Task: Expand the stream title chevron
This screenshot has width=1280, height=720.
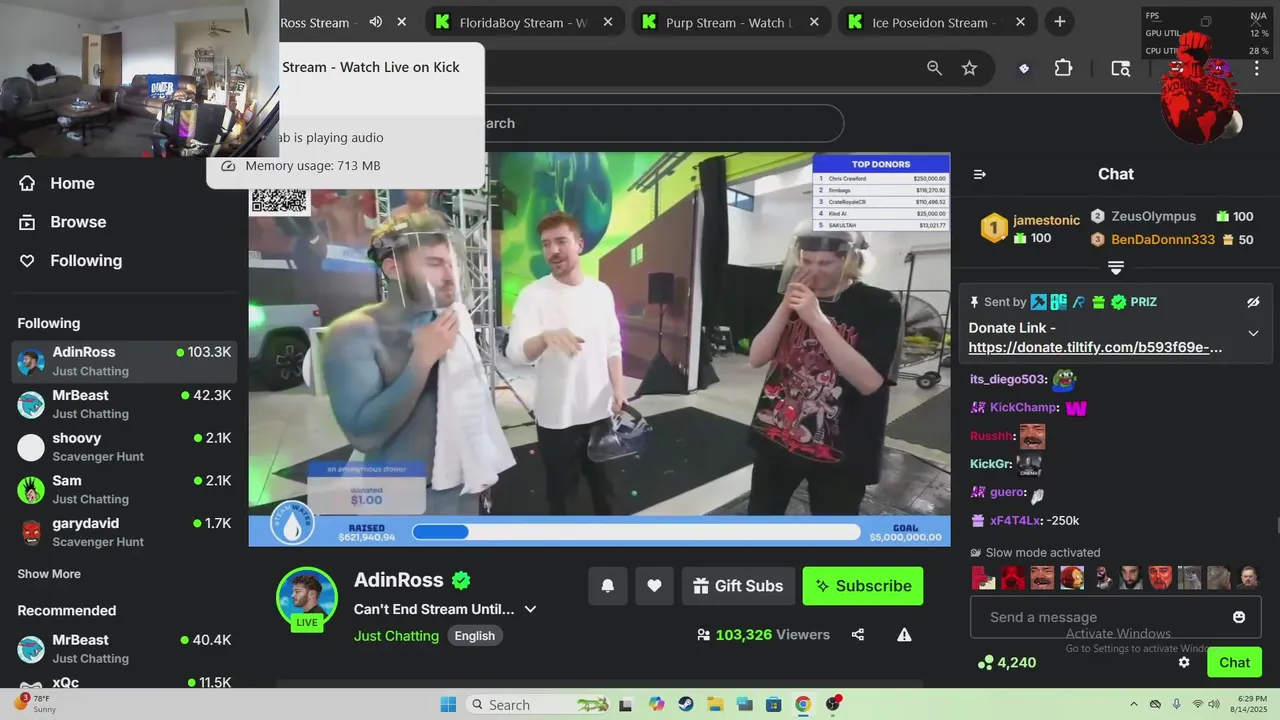Action: tap(531, 609)
